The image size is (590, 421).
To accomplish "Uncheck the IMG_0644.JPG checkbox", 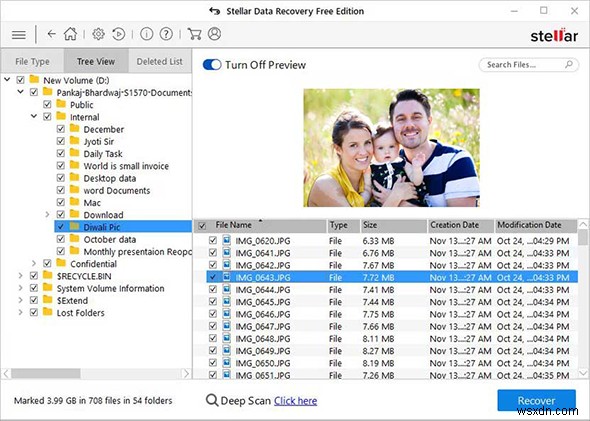I will click(x=213, y=289).
